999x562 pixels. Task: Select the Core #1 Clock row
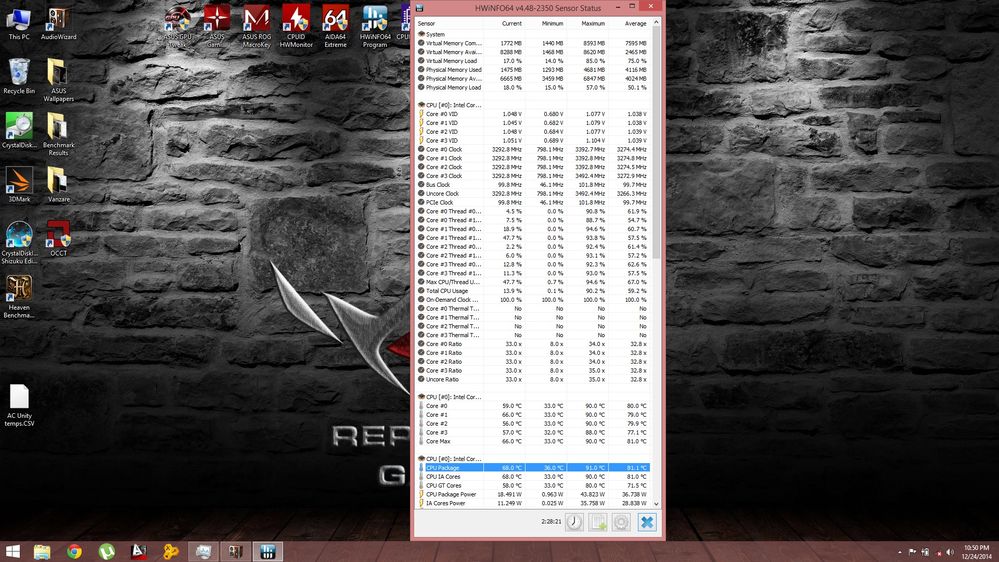pos(533,158)
